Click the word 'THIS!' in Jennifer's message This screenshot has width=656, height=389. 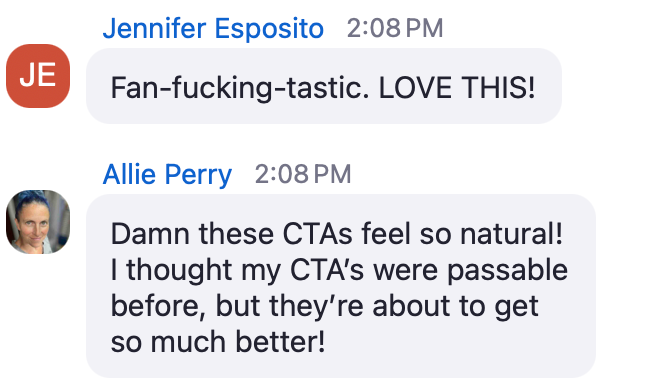498,88
